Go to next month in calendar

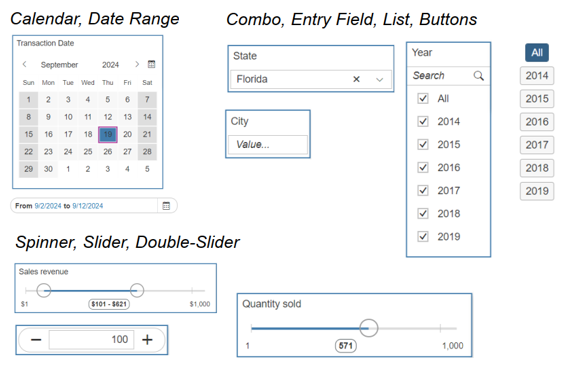(137, 64)
